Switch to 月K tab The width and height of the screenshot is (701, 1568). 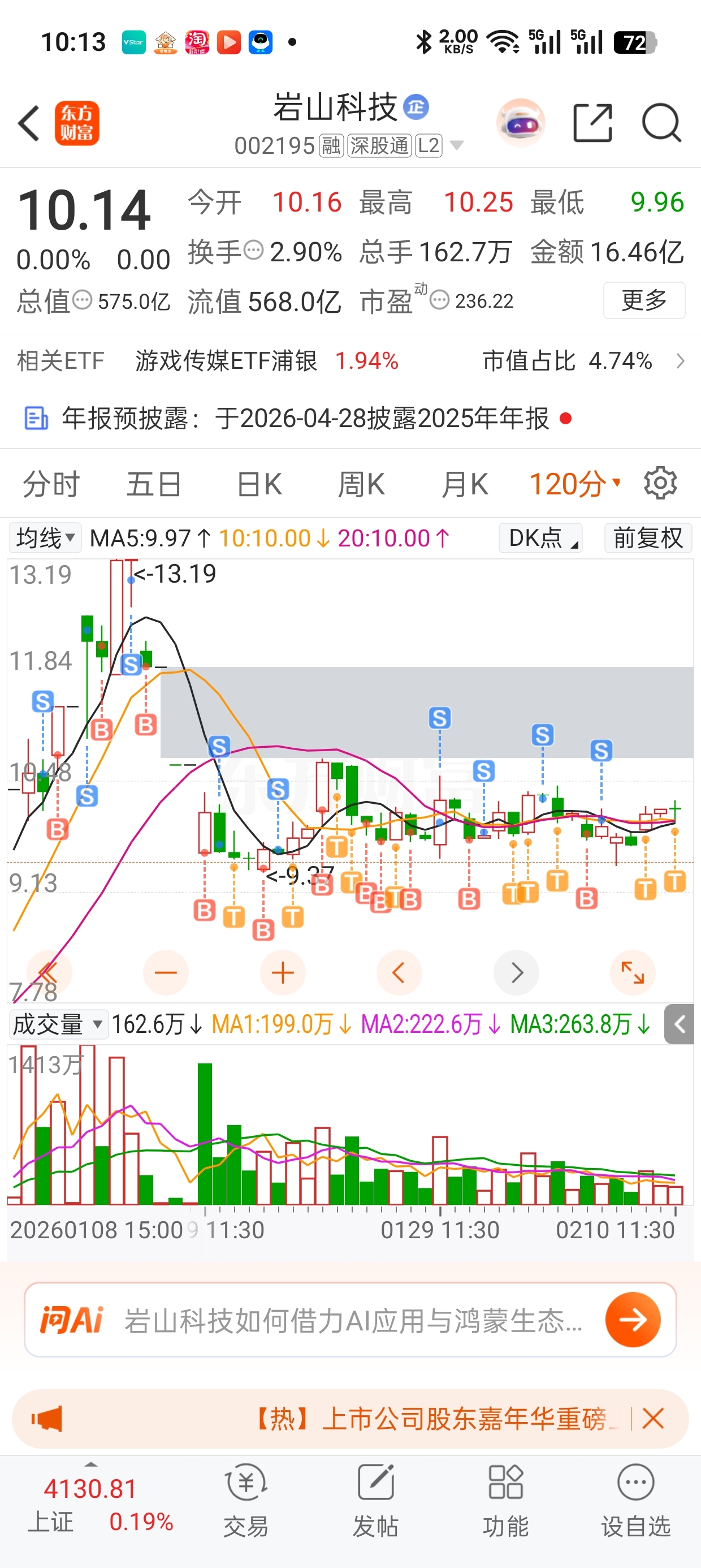pos(465,485)
